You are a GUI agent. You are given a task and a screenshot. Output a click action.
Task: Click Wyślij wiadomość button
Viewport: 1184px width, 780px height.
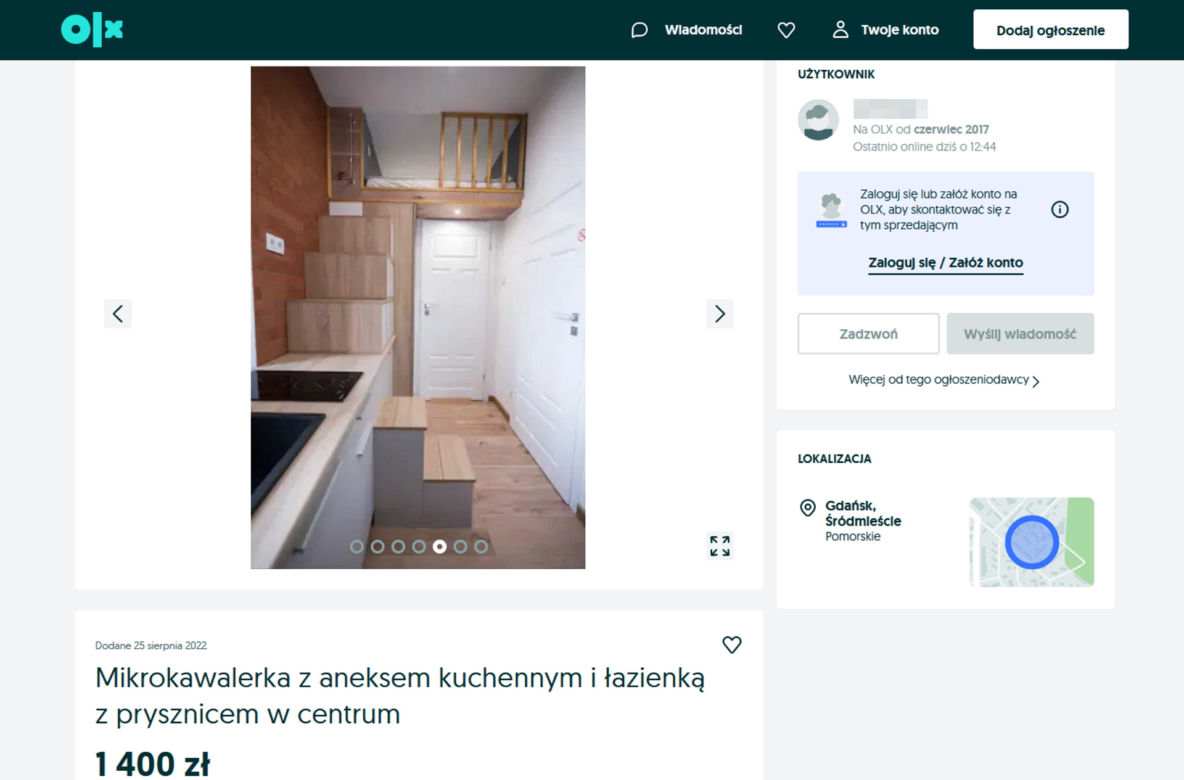pos(1020,334)
